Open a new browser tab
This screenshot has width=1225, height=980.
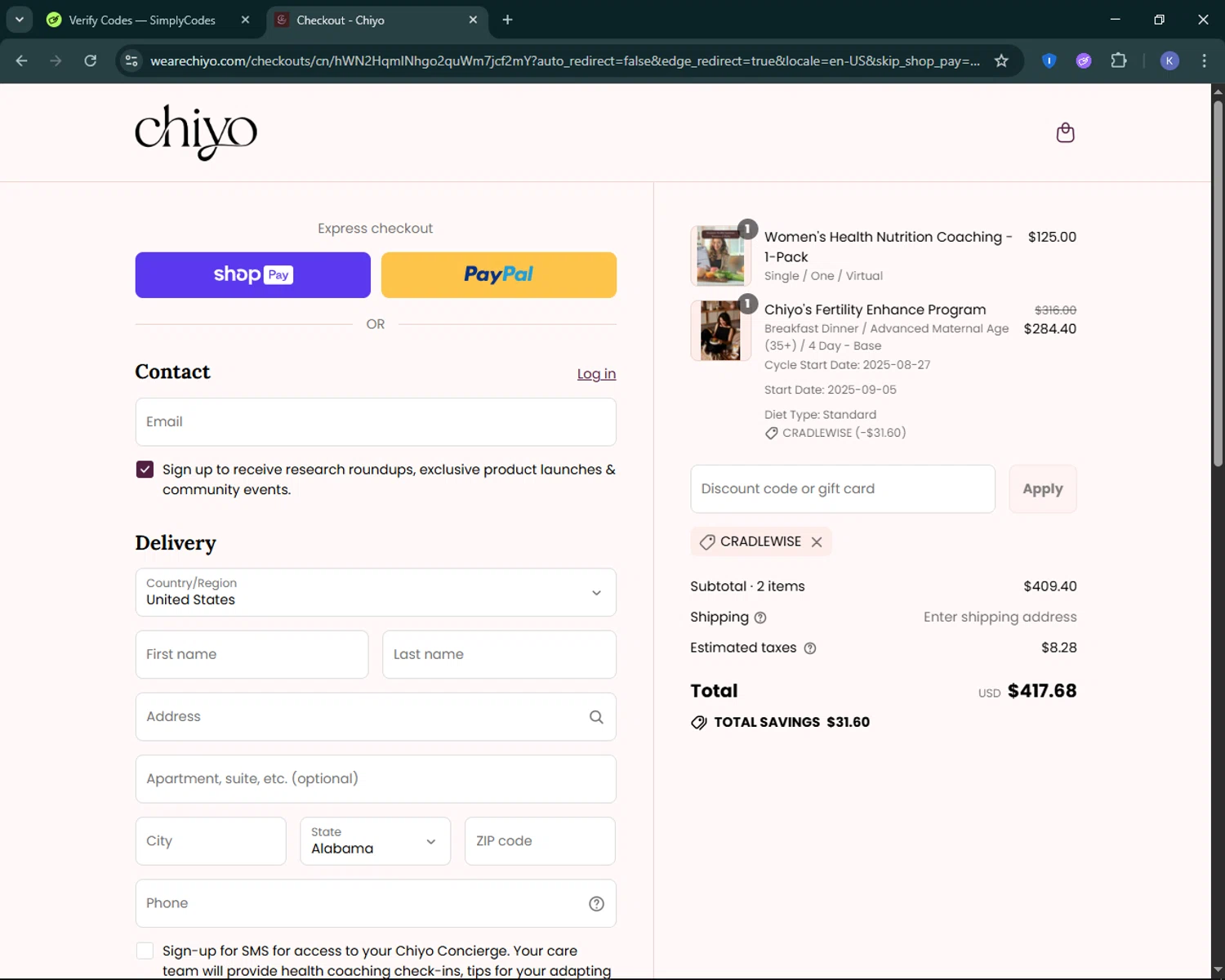(507, 20)
